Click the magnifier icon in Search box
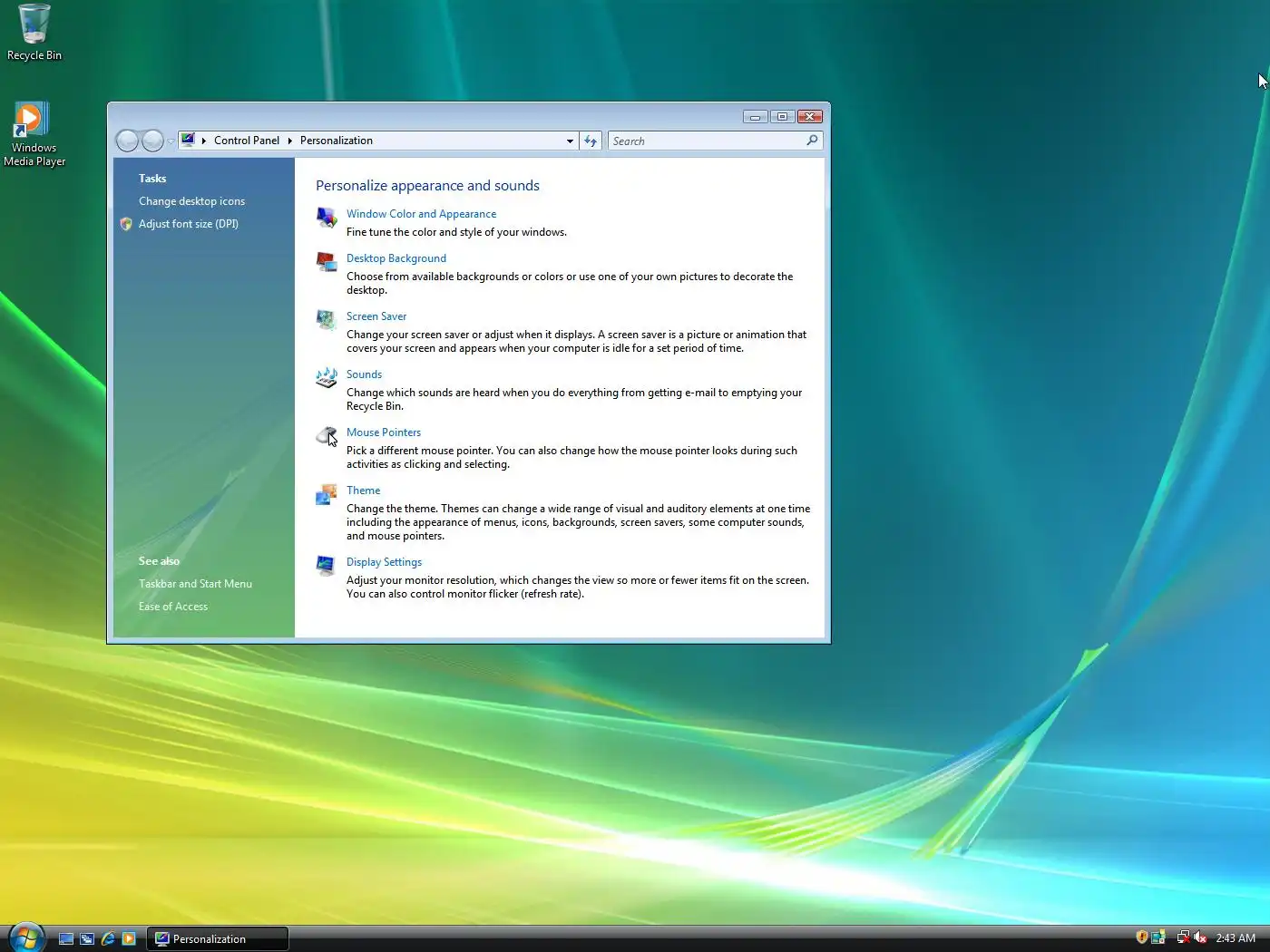This screenshot has height=952, width=1270. pyautogui.click(x=812, y=141)
